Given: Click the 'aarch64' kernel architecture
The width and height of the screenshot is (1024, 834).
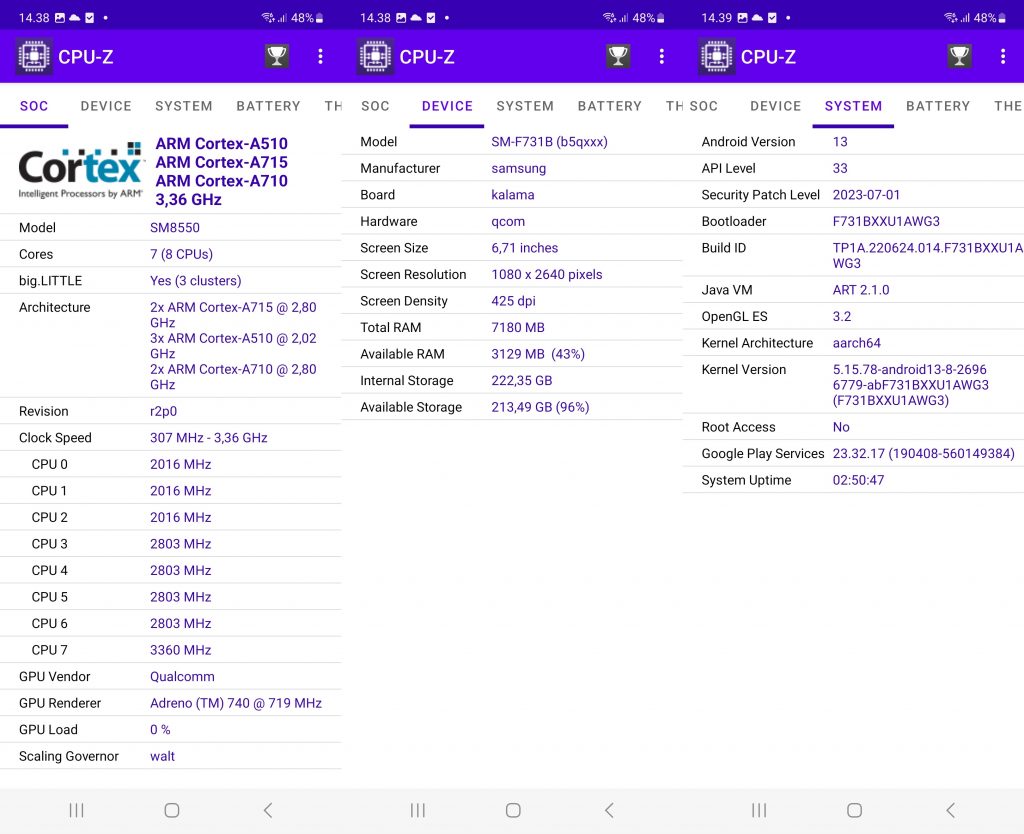Looking at the screenshot, I should pyautogui.click(x=856, y=343).
